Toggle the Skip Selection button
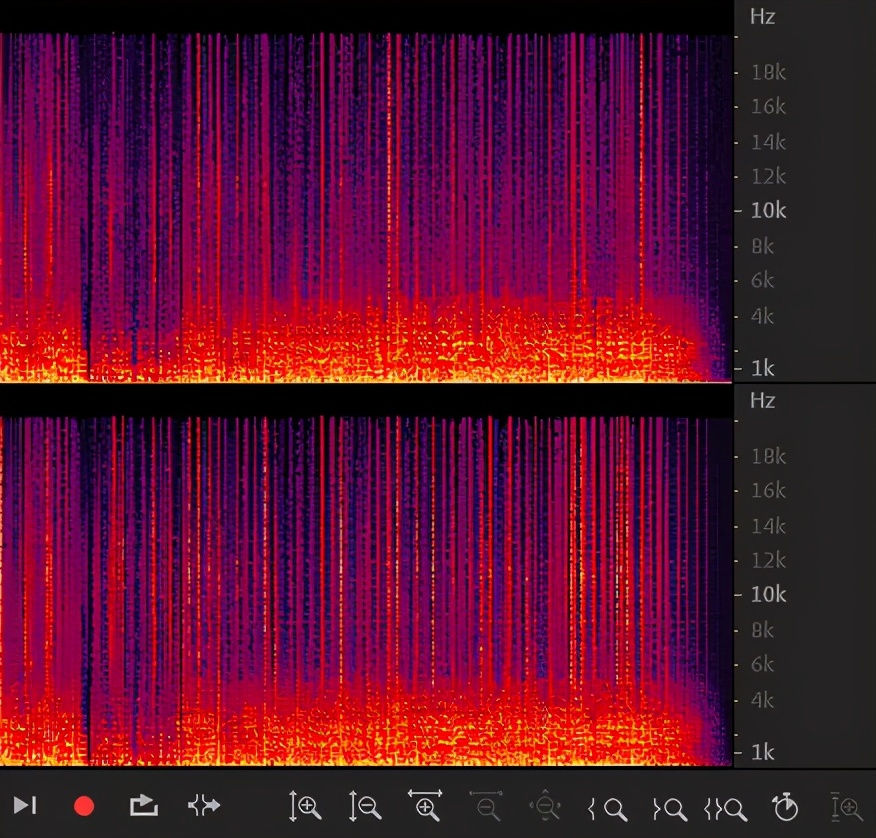Viewport: 876px width, 838px height. pos(204,806)
